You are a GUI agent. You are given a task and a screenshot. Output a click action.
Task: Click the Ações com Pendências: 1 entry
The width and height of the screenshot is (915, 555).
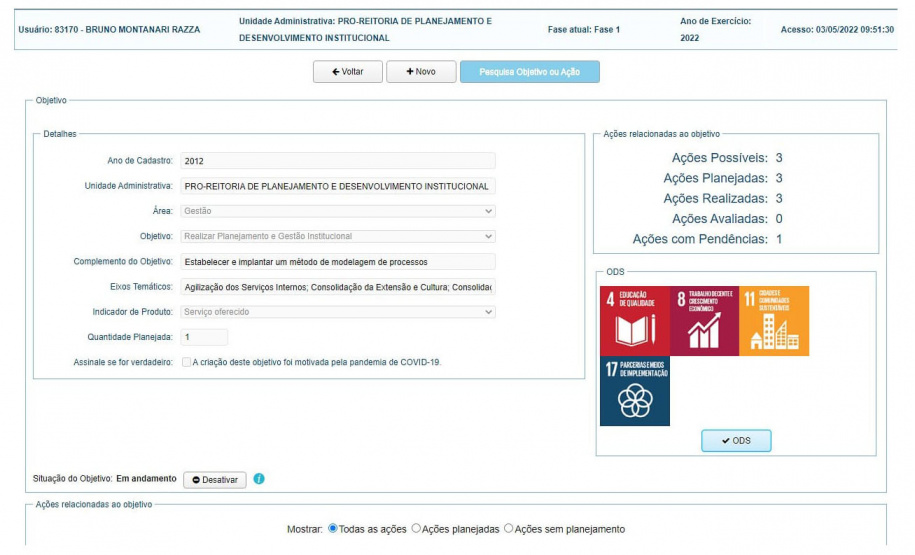coord(707,239)
